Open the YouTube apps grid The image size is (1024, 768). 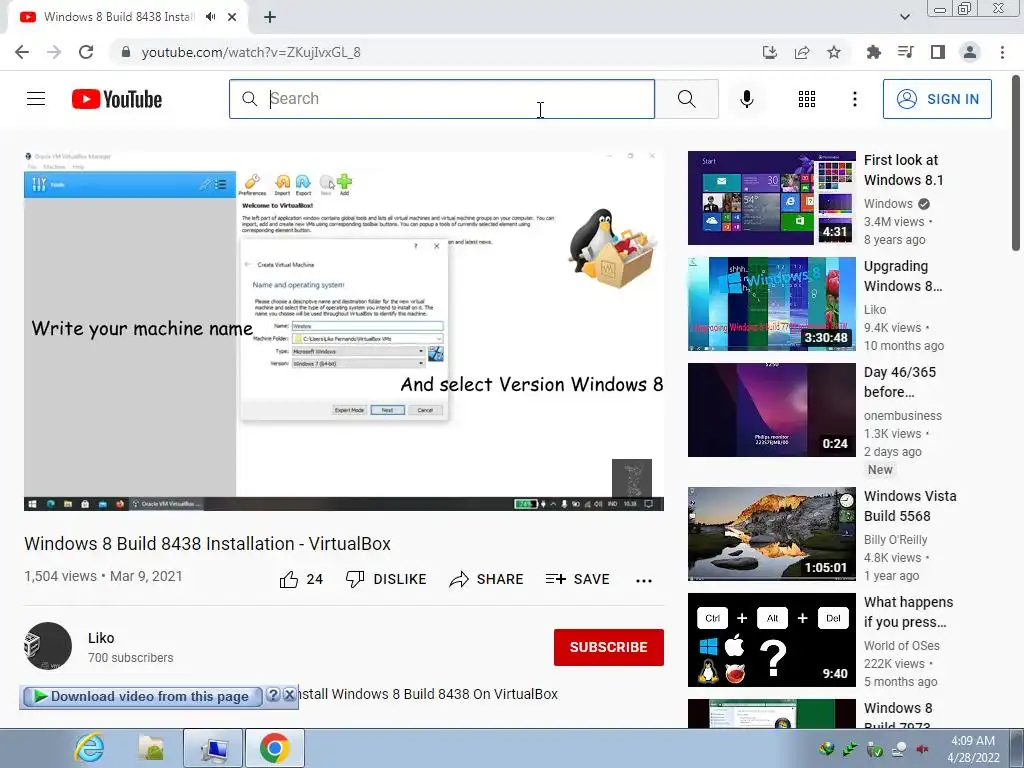pos(807,99)
